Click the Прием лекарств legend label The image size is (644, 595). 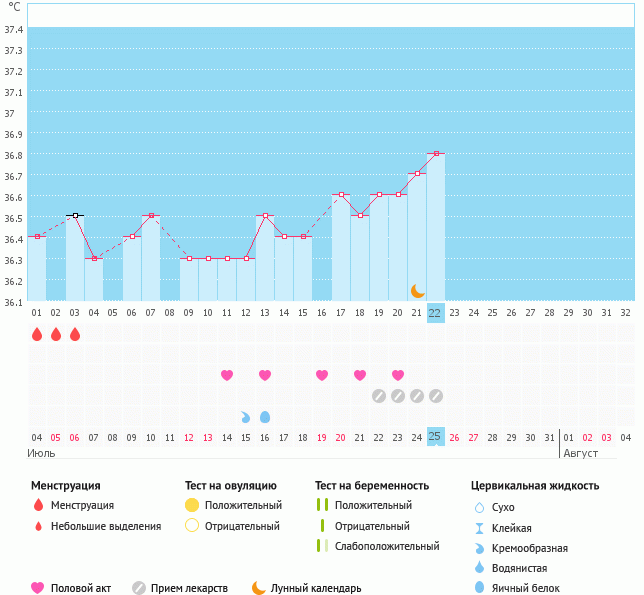coord(189,588)
